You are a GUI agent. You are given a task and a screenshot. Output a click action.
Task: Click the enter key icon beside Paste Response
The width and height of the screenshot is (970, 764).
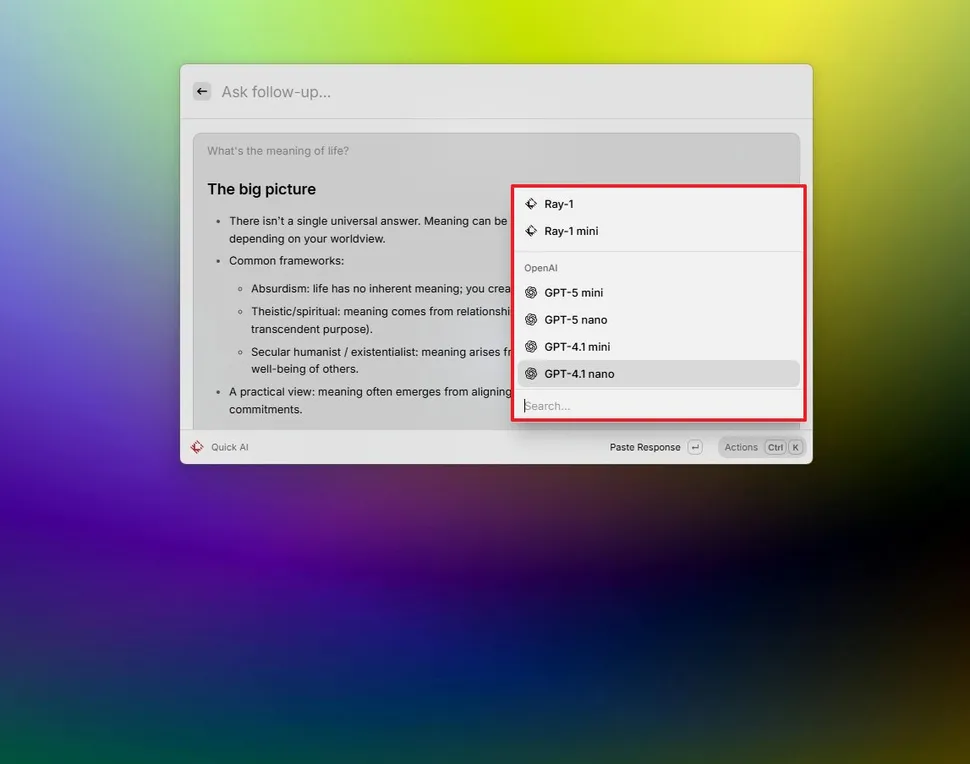pos(695,447)
